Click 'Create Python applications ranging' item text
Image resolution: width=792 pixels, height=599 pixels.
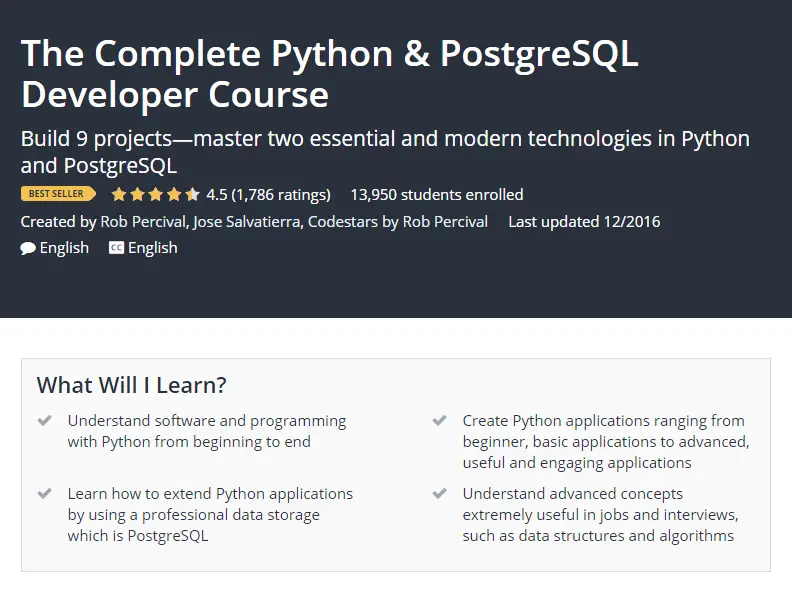[606, 442]
